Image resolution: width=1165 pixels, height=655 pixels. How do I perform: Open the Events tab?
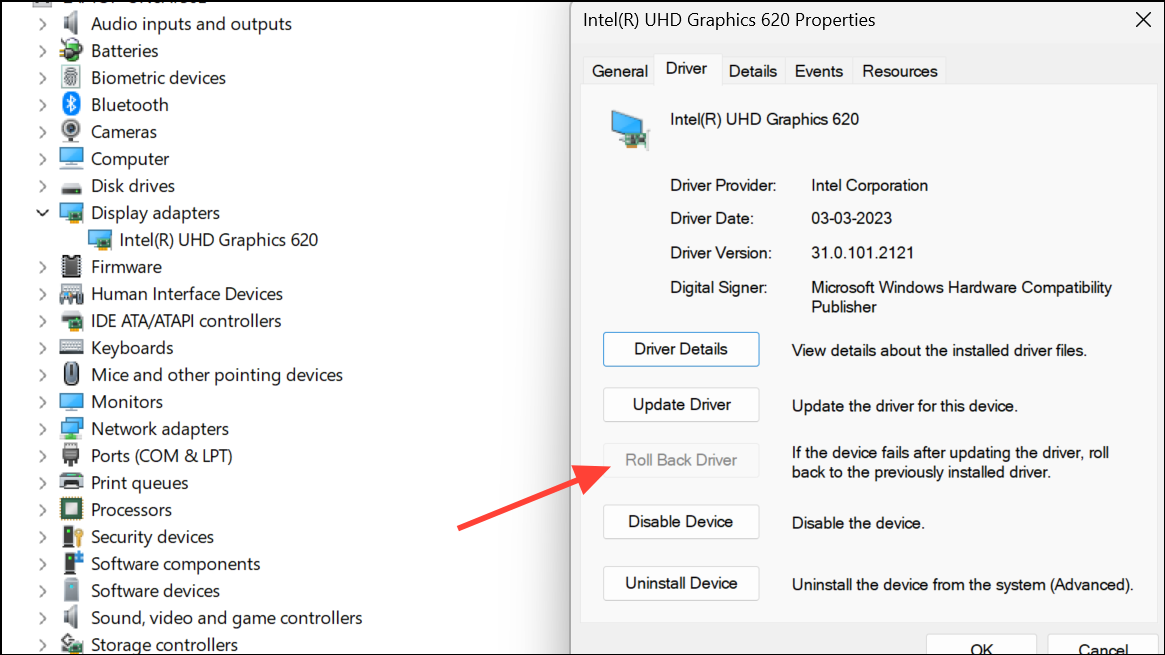tap(819, 71)
